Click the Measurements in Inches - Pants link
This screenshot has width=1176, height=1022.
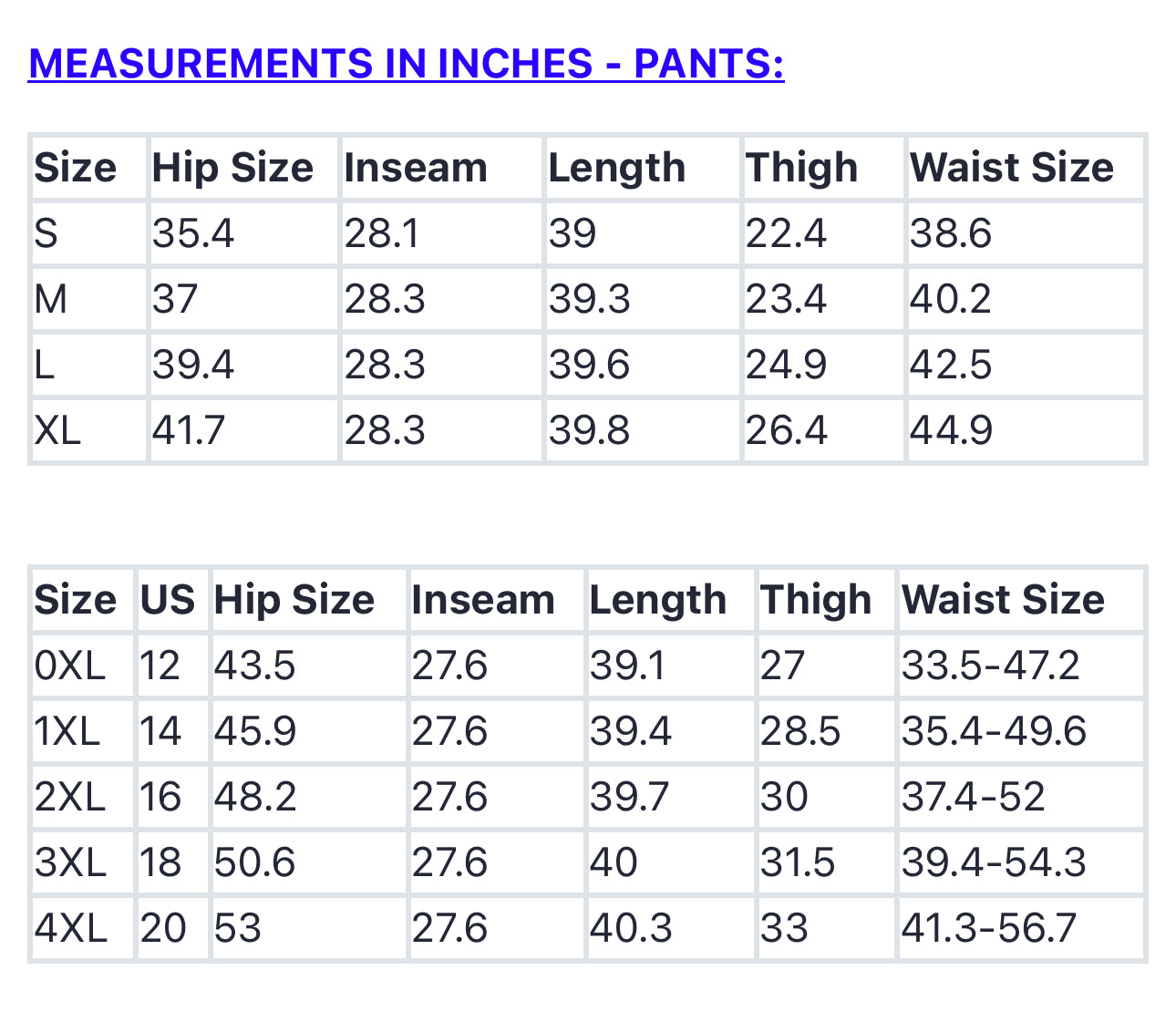pos(406,64)
